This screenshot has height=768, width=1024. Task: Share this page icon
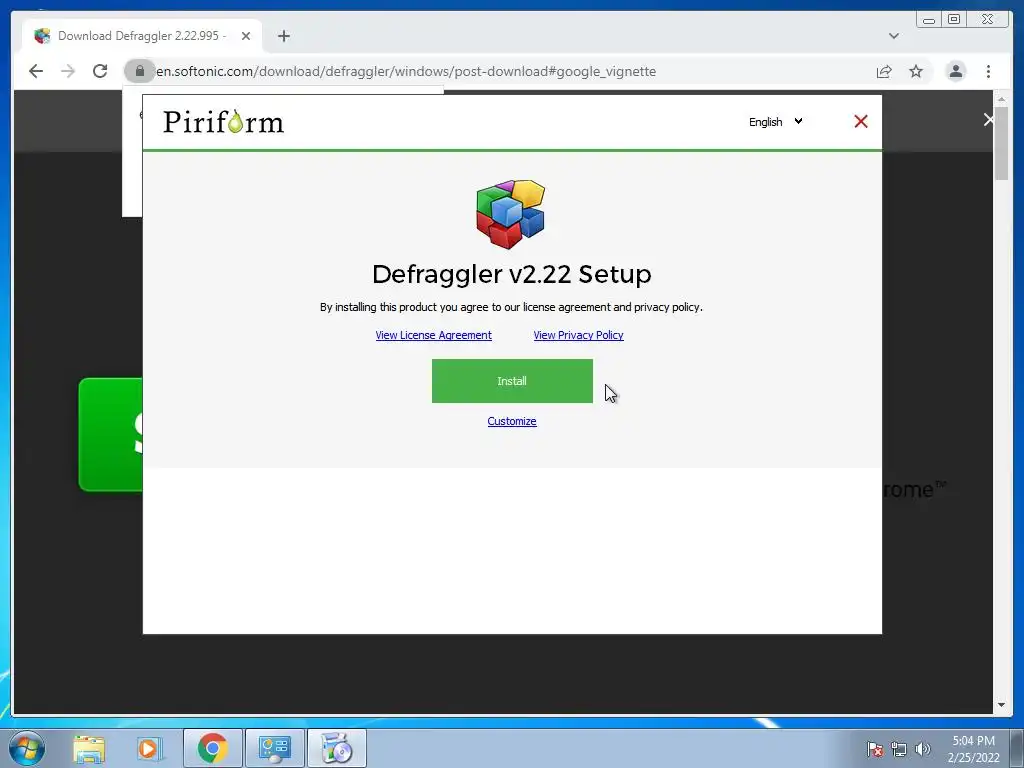pos(884,71)
